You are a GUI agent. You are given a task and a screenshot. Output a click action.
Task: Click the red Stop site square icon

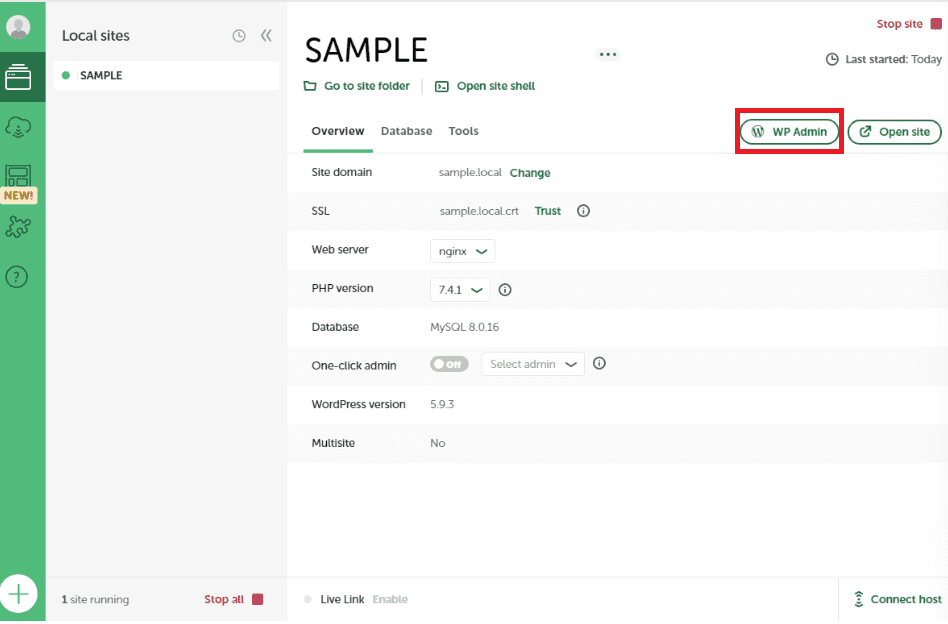pyautogui.click(x=936, y=24)
